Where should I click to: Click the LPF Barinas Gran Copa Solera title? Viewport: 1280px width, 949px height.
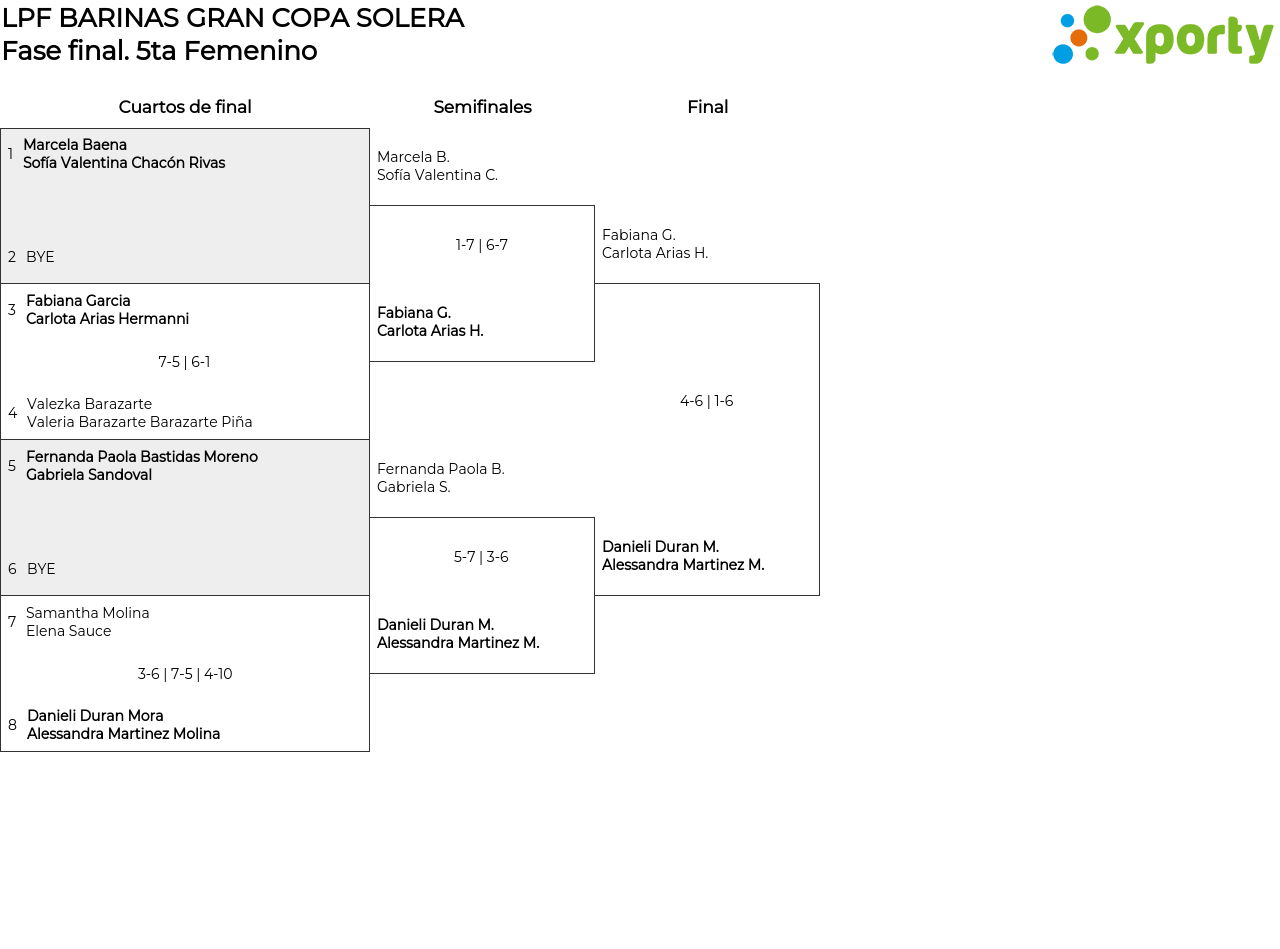point(233,18)
